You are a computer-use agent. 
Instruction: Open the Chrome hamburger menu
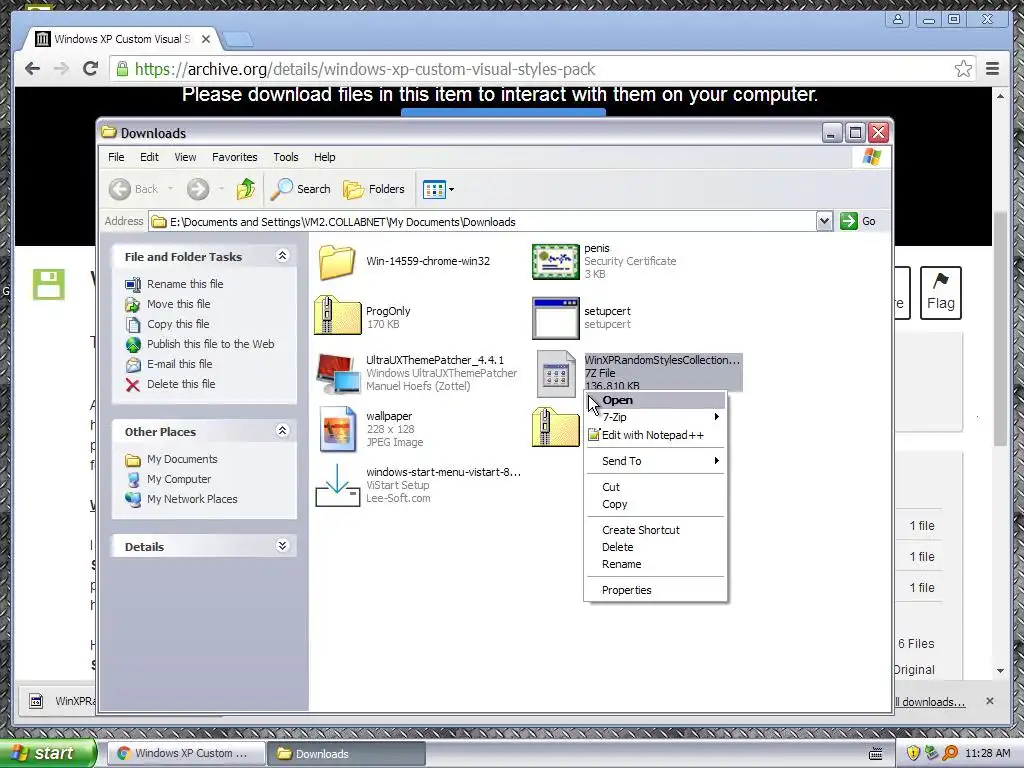click(992, 69)
